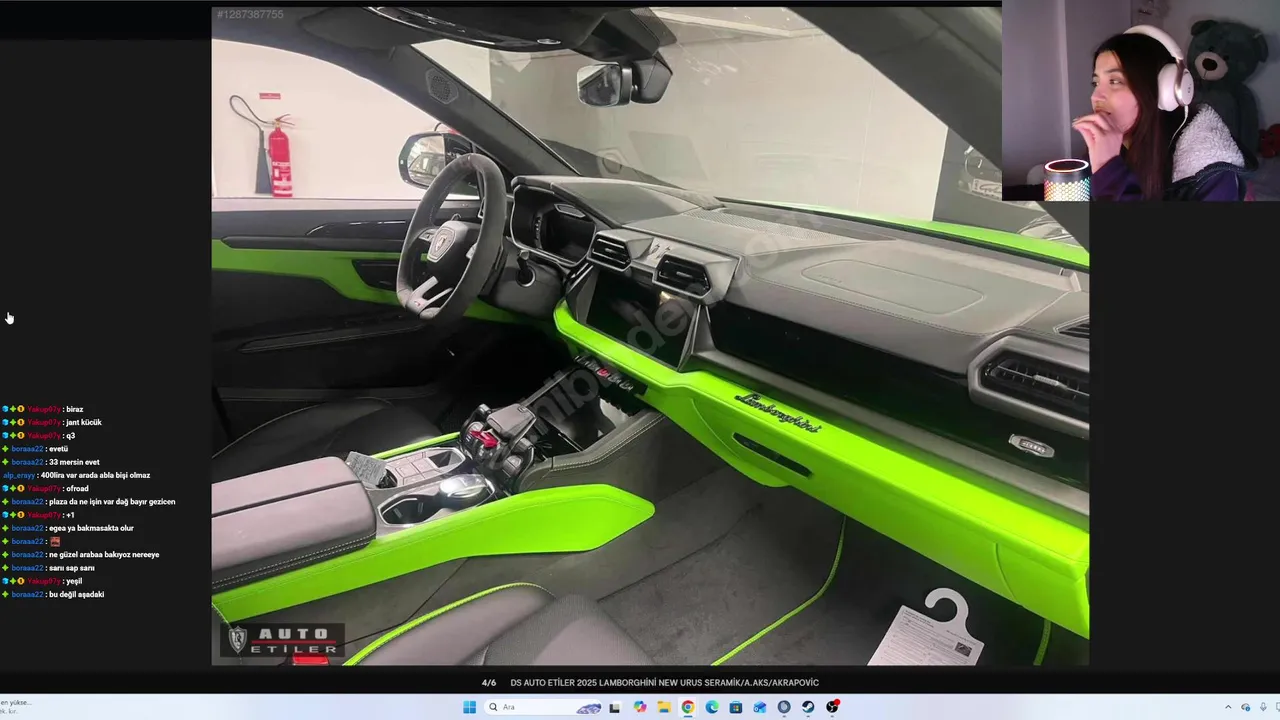Click the microphone icon in the system tray

(x=1263, y=707)
